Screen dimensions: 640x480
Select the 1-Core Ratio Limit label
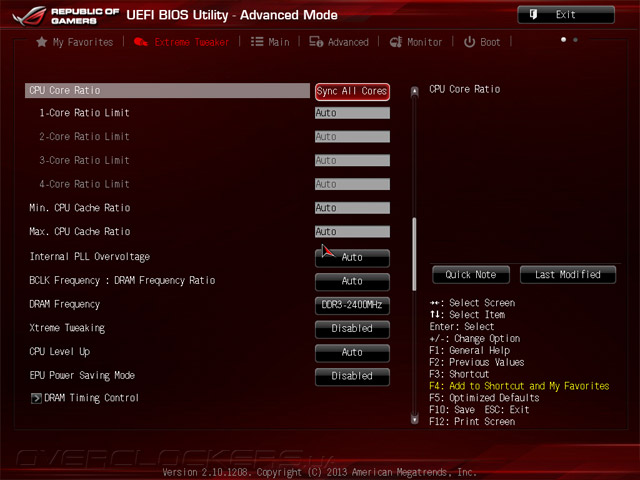84,113
